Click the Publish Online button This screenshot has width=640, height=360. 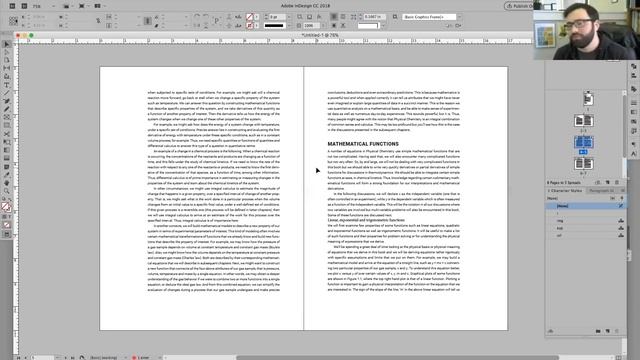[519, 6]
